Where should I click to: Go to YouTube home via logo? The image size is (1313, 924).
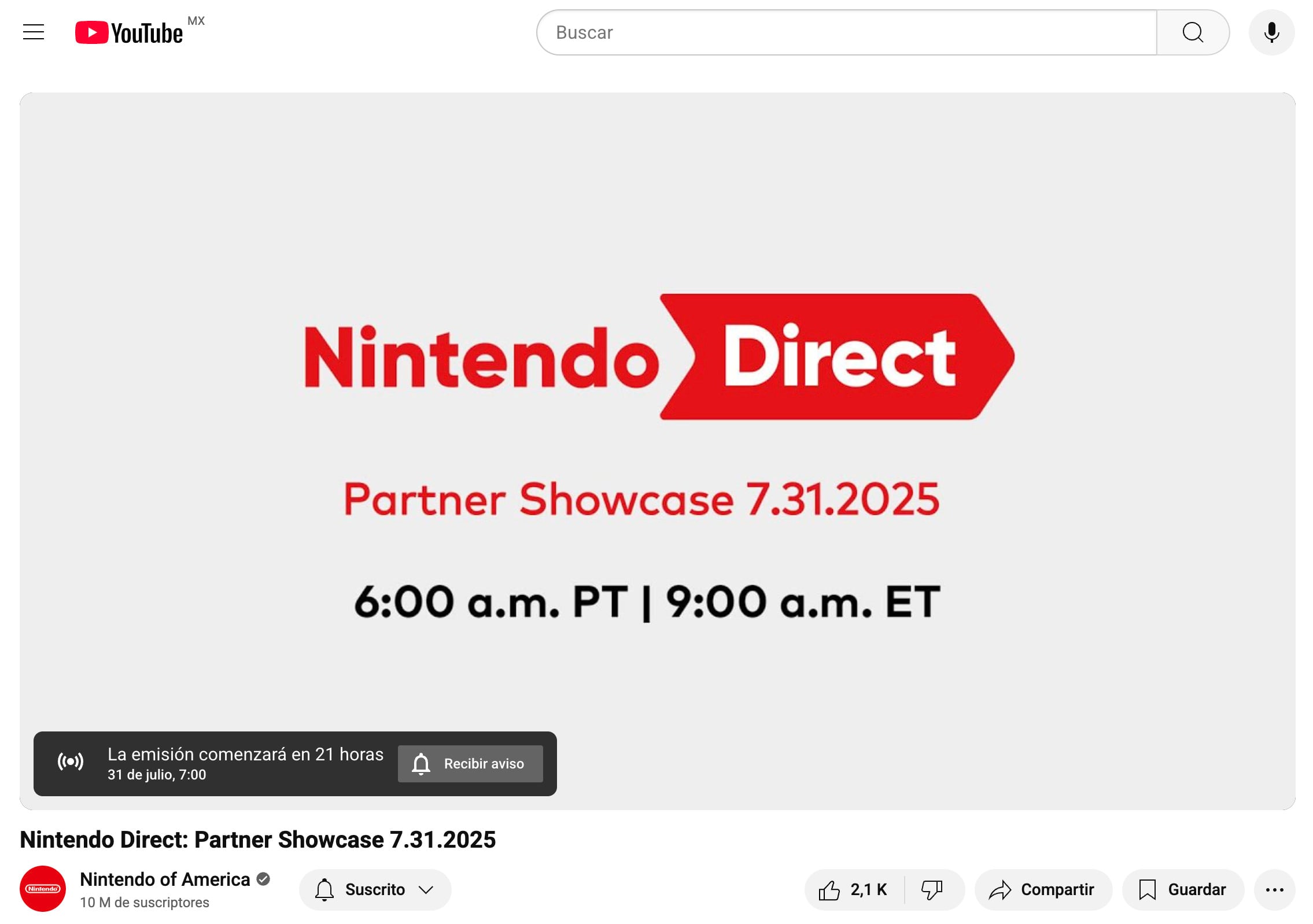point(129,33)
